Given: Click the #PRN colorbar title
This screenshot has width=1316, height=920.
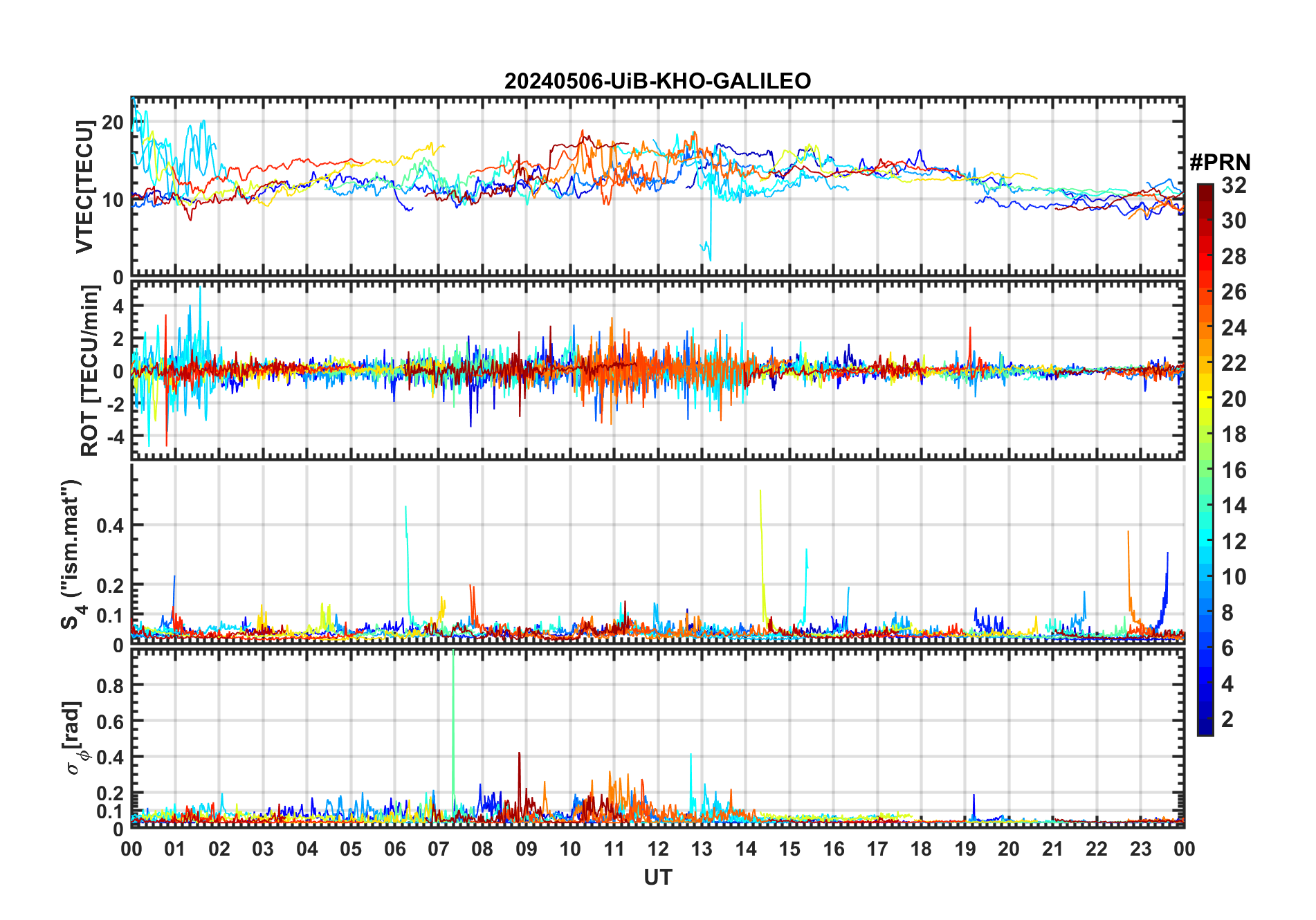Looking at the screenshot, I should (1220, 163).
